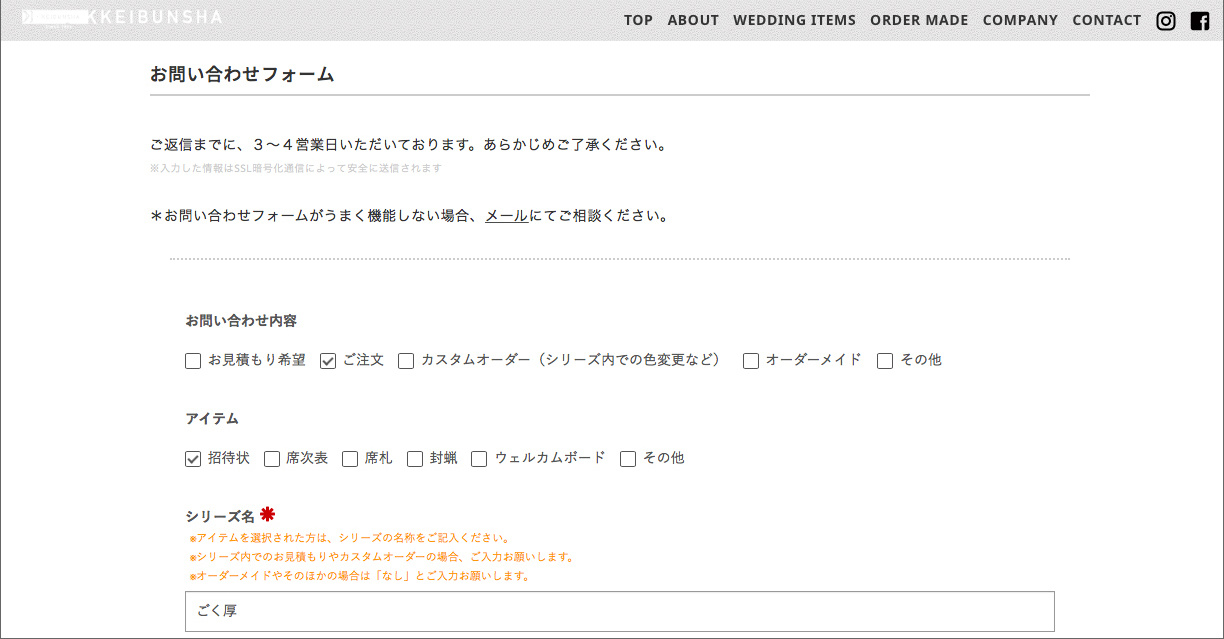Open WEDDING ITEMS menu
1224x639 pixels.
point(794,20)
